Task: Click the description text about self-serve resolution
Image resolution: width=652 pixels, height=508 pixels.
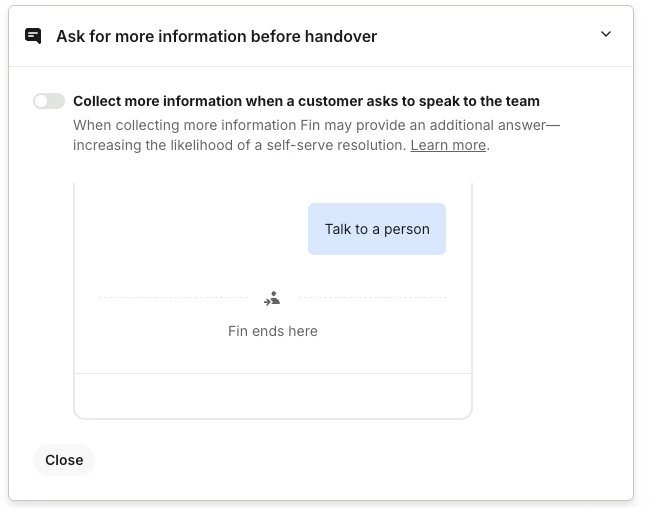Action: 240,145
